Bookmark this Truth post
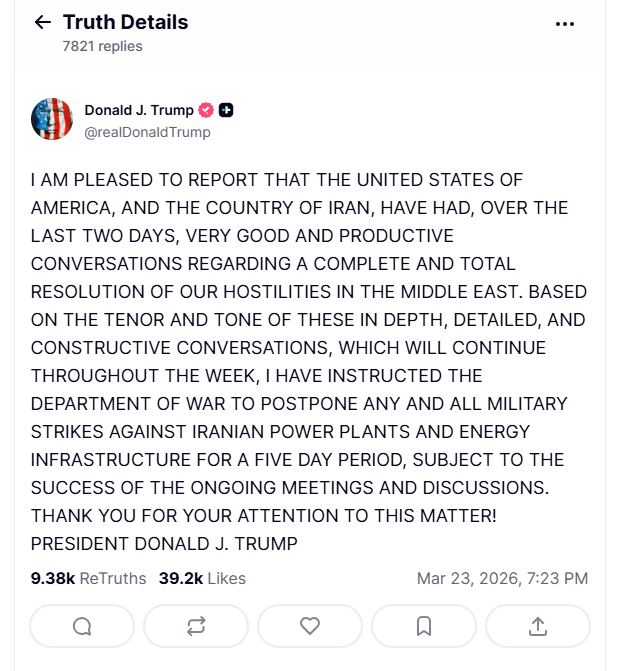 424,626
